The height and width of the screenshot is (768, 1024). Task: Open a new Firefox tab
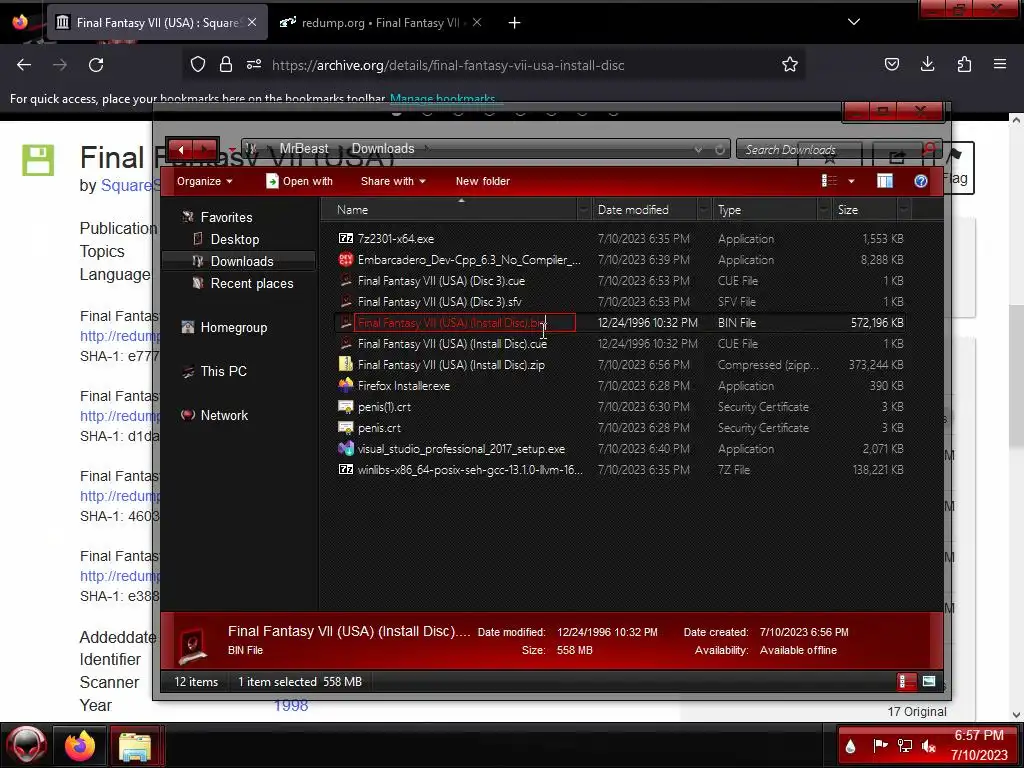[515, 23]
